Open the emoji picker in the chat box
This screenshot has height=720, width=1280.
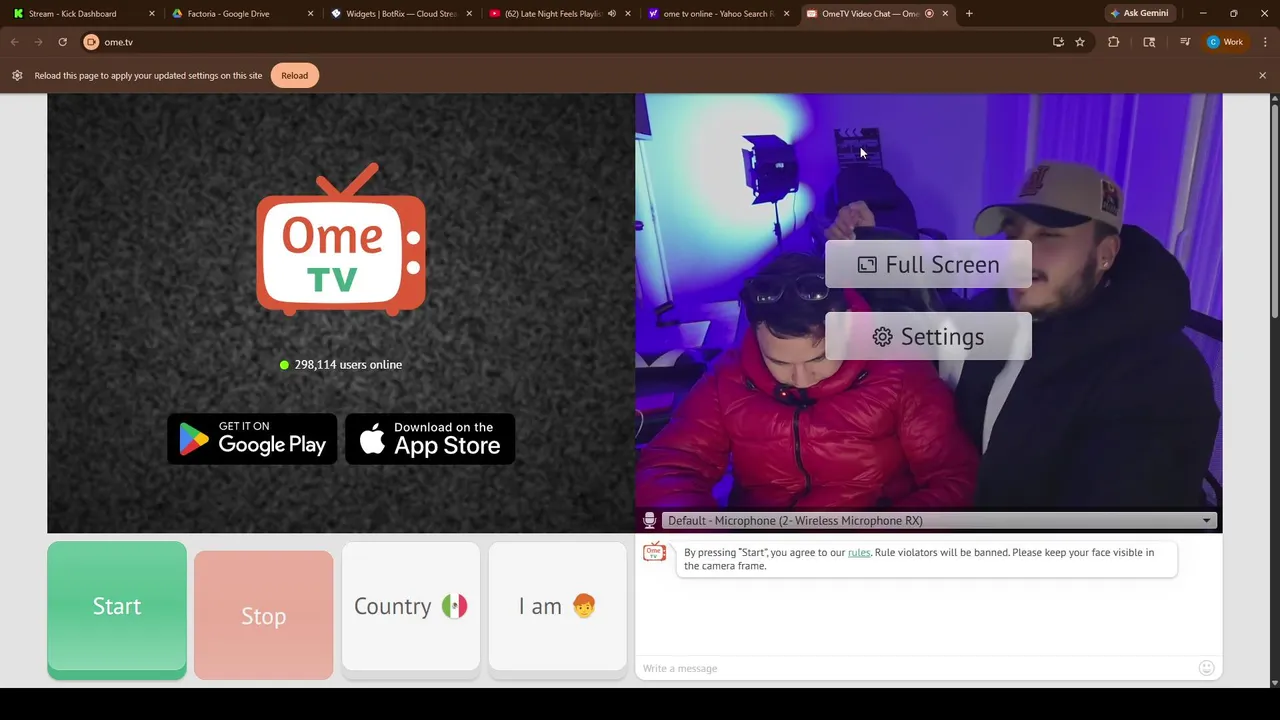point(1206,668)
